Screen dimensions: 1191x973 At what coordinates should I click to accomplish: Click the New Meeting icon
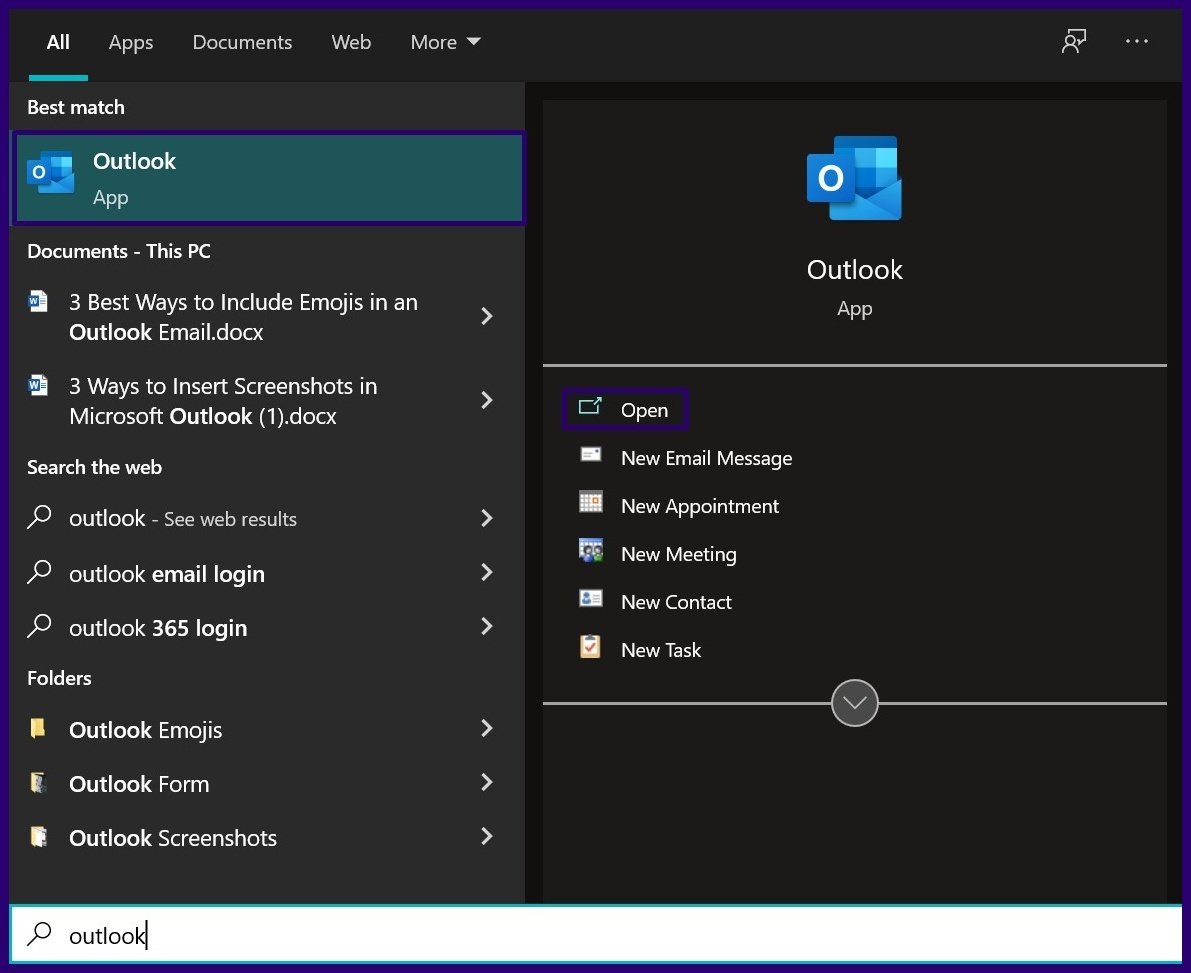click(x=591, y=551)
